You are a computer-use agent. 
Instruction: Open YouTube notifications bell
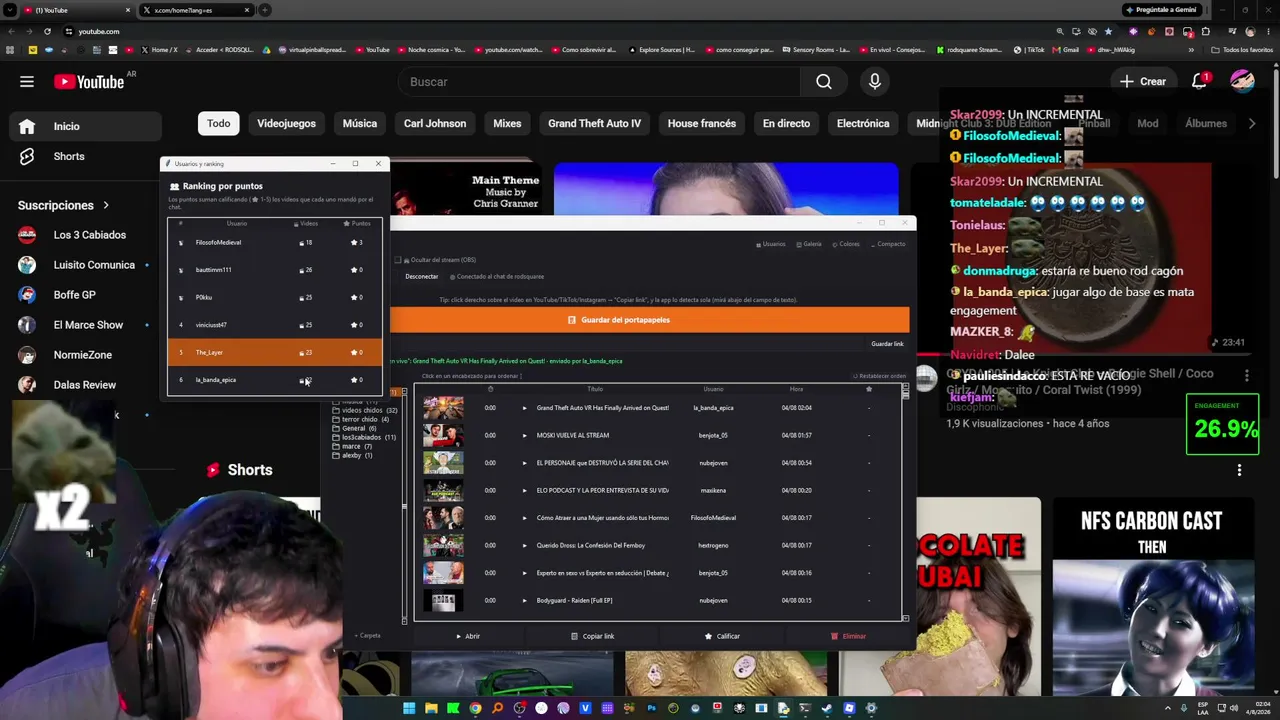point(1199,82)
